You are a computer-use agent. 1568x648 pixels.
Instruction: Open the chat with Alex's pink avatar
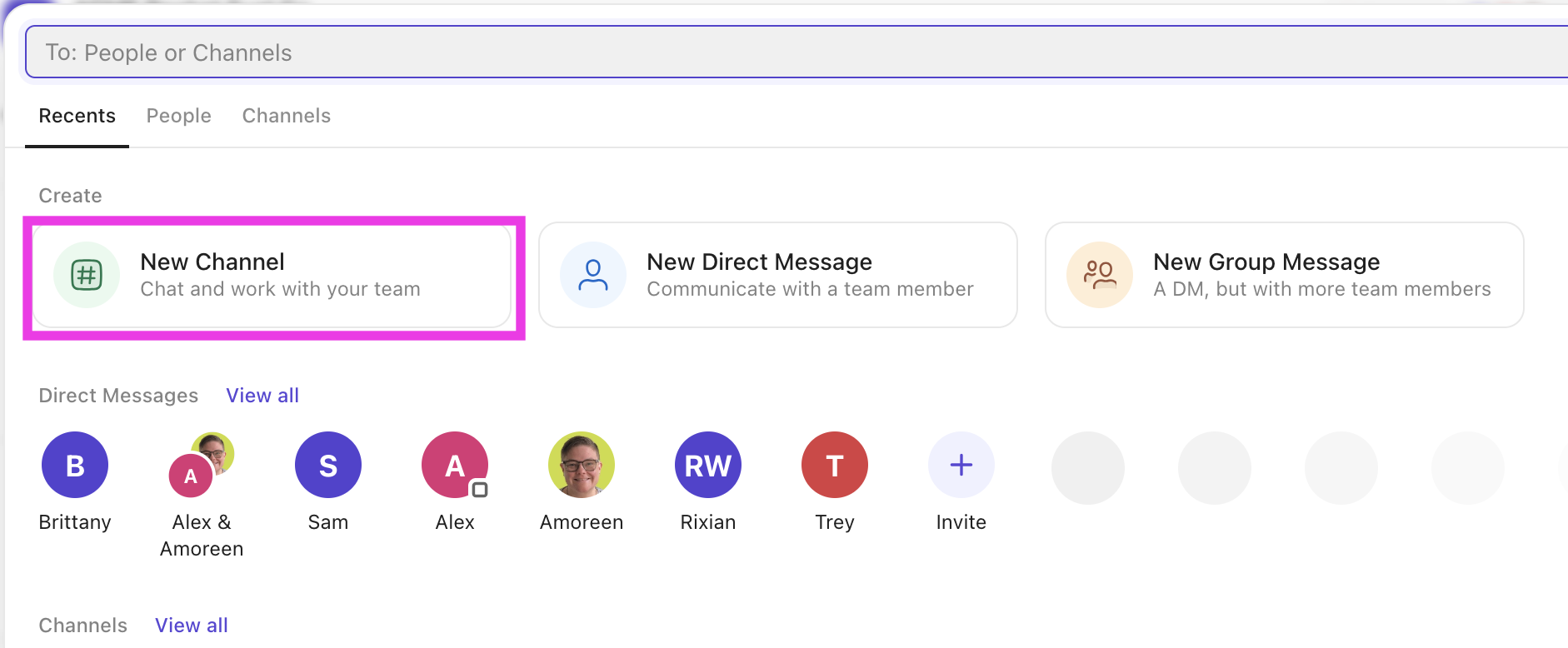[x=454, y=464]
